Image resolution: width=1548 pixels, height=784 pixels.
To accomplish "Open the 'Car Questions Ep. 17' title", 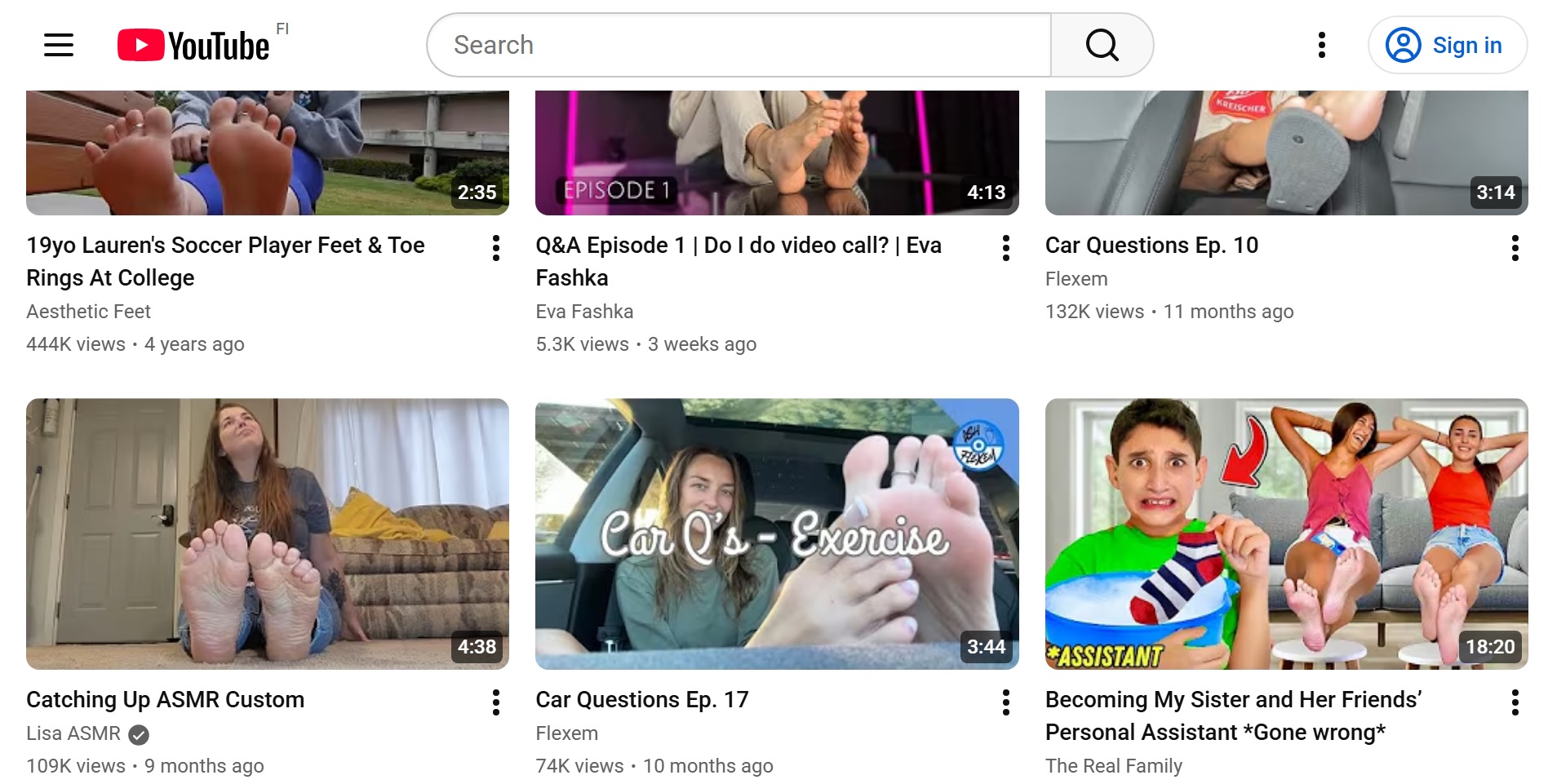I will [642, 700].
